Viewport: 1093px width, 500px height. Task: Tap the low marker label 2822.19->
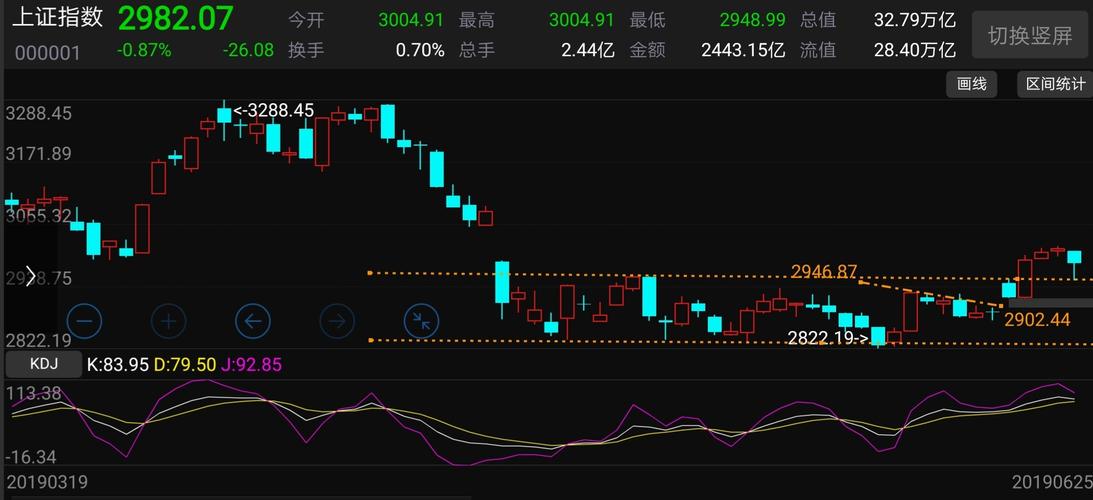pos(828,338)
